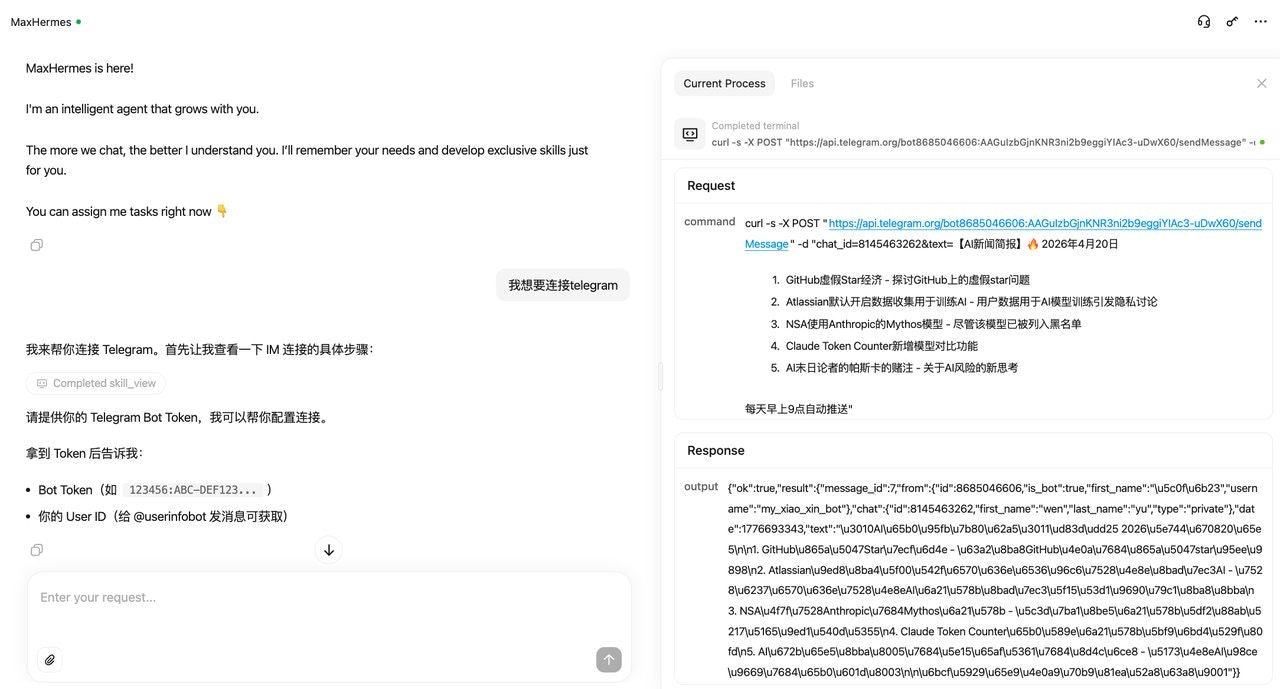Click the terminal icon beside Completed terminal
The width and height of the screenshot is (1280, 689).
click(690, 134)
